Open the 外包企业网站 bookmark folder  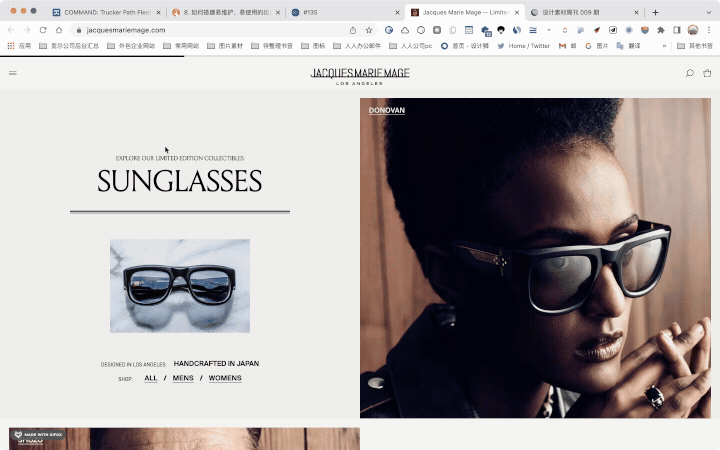pyautogui.click(x=131, y=46)
